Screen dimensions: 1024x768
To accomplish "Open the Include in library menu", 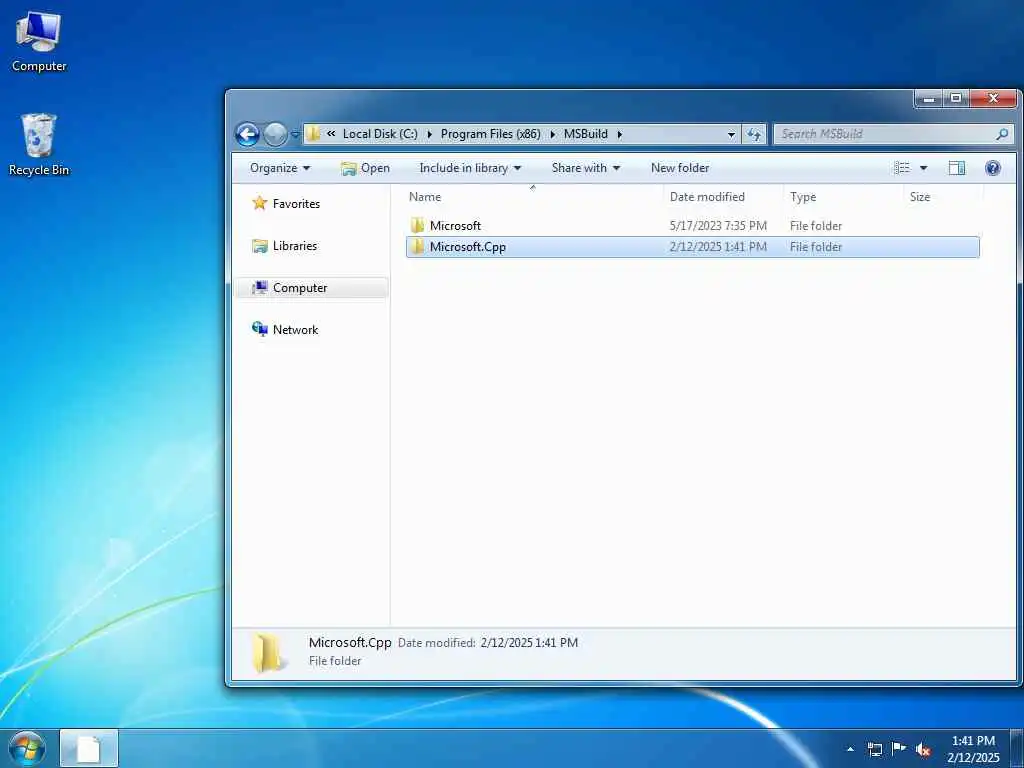I will [x=470, y=168].
